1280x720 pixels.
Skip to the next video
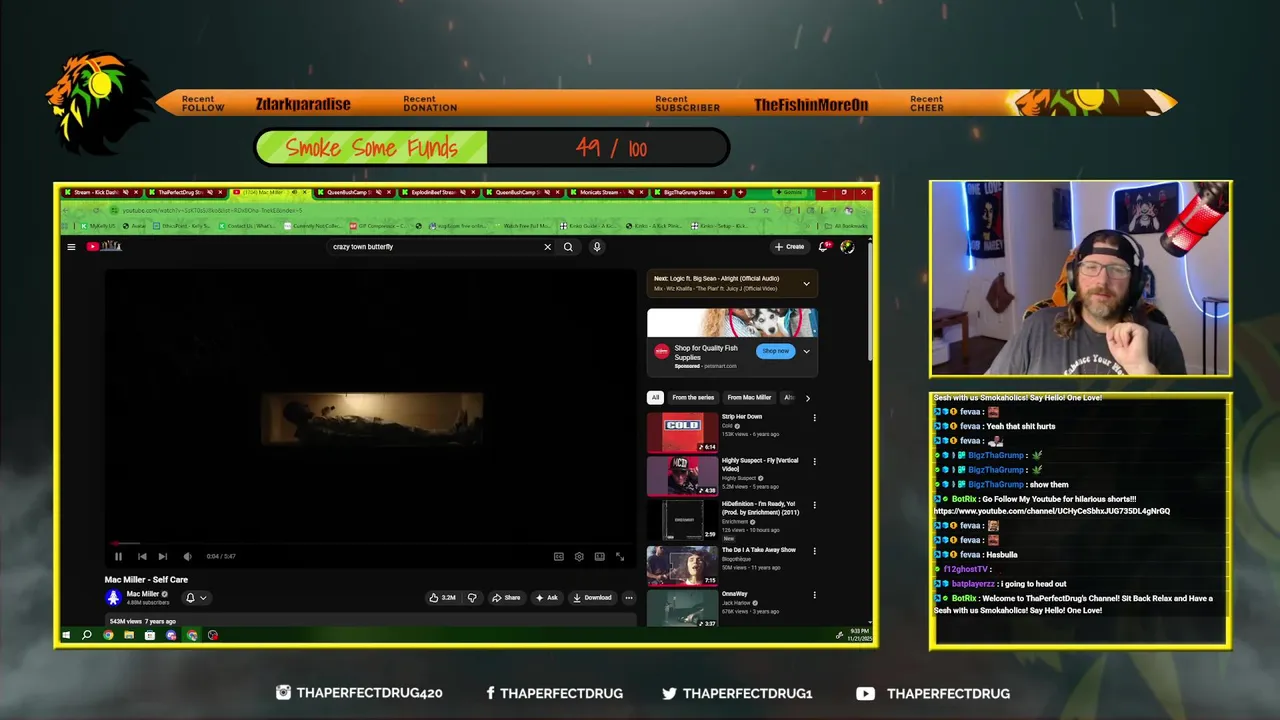pos(163,557)
